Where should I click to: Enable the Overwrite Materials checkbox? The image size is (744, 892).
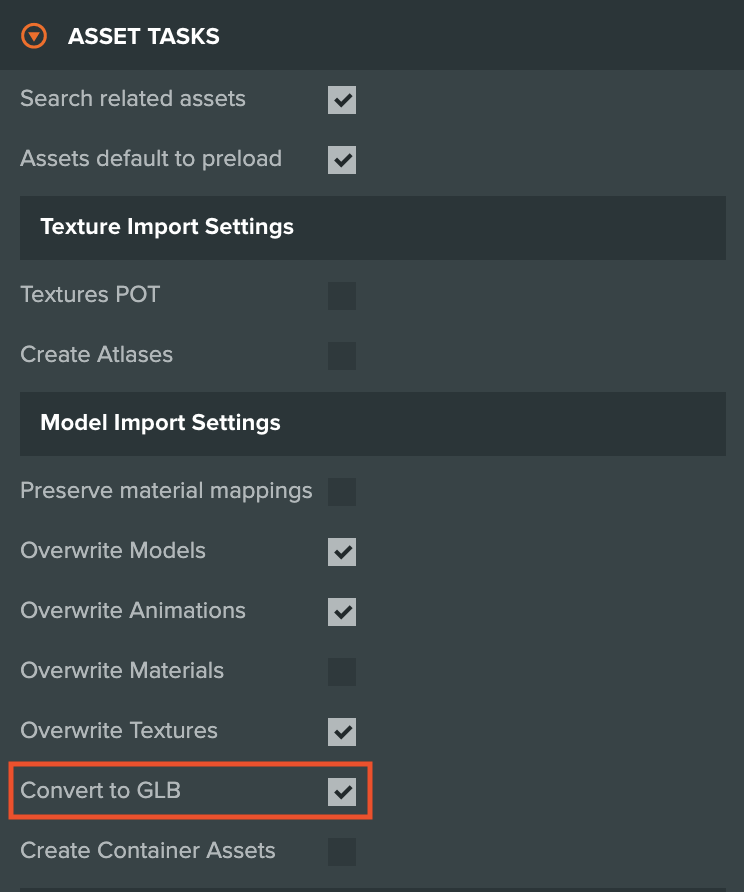coord(341,671)
